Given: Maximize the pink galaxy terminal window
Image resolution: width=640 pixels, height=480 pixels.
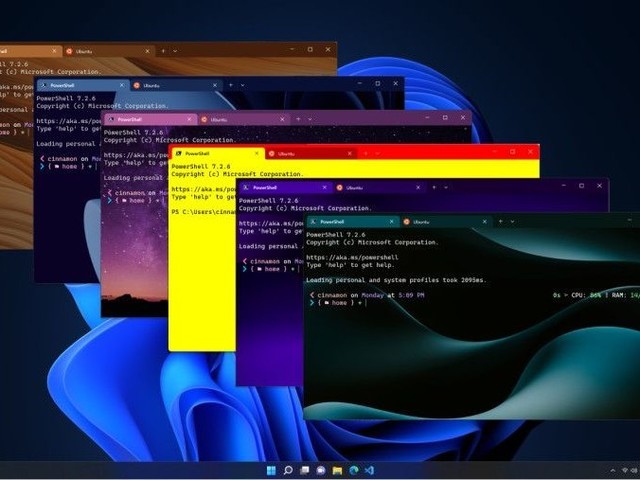Looking at the screenshot, I should coord(445,118).
